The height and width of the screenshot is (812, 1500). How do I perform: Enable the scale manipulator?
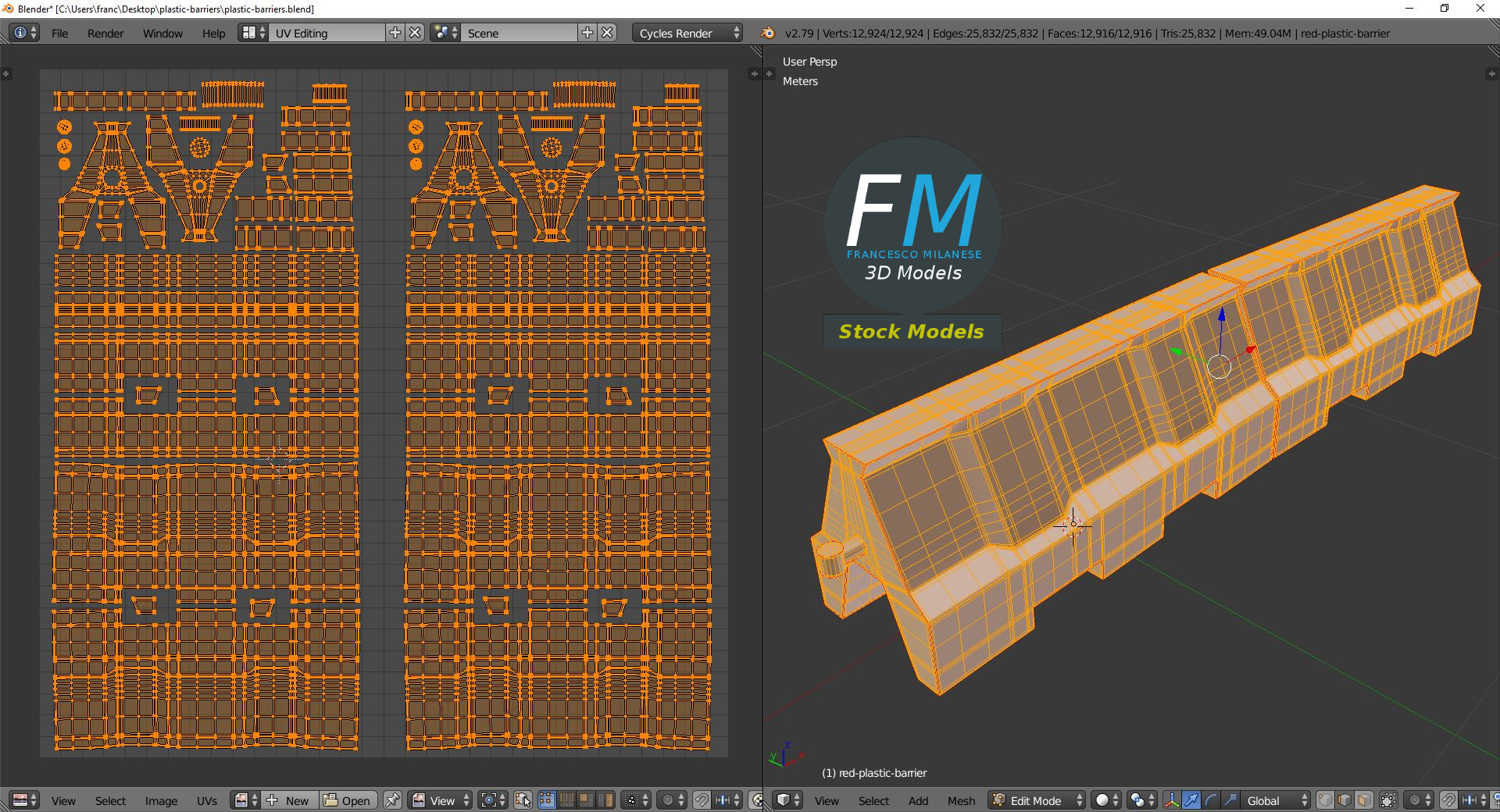click(1230, 800)
